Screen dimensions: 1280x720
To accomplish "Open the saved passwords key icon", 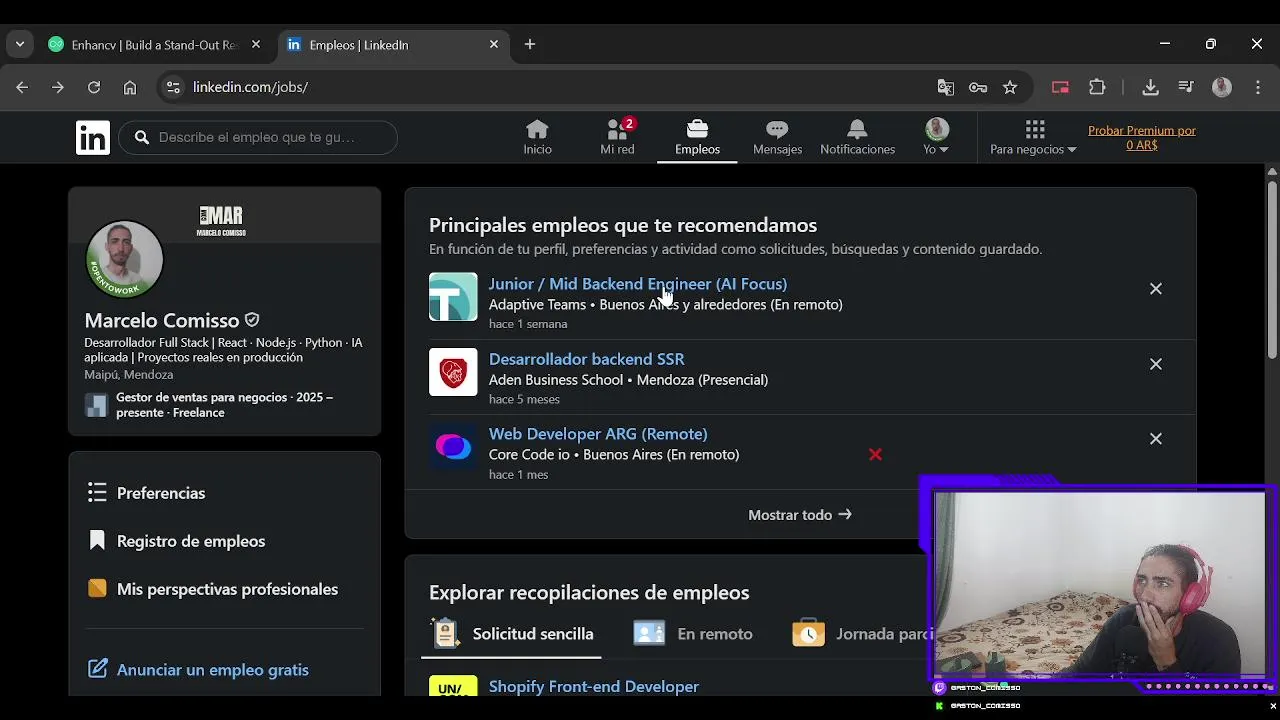I will pyautogui.click(x=978, y=87).
